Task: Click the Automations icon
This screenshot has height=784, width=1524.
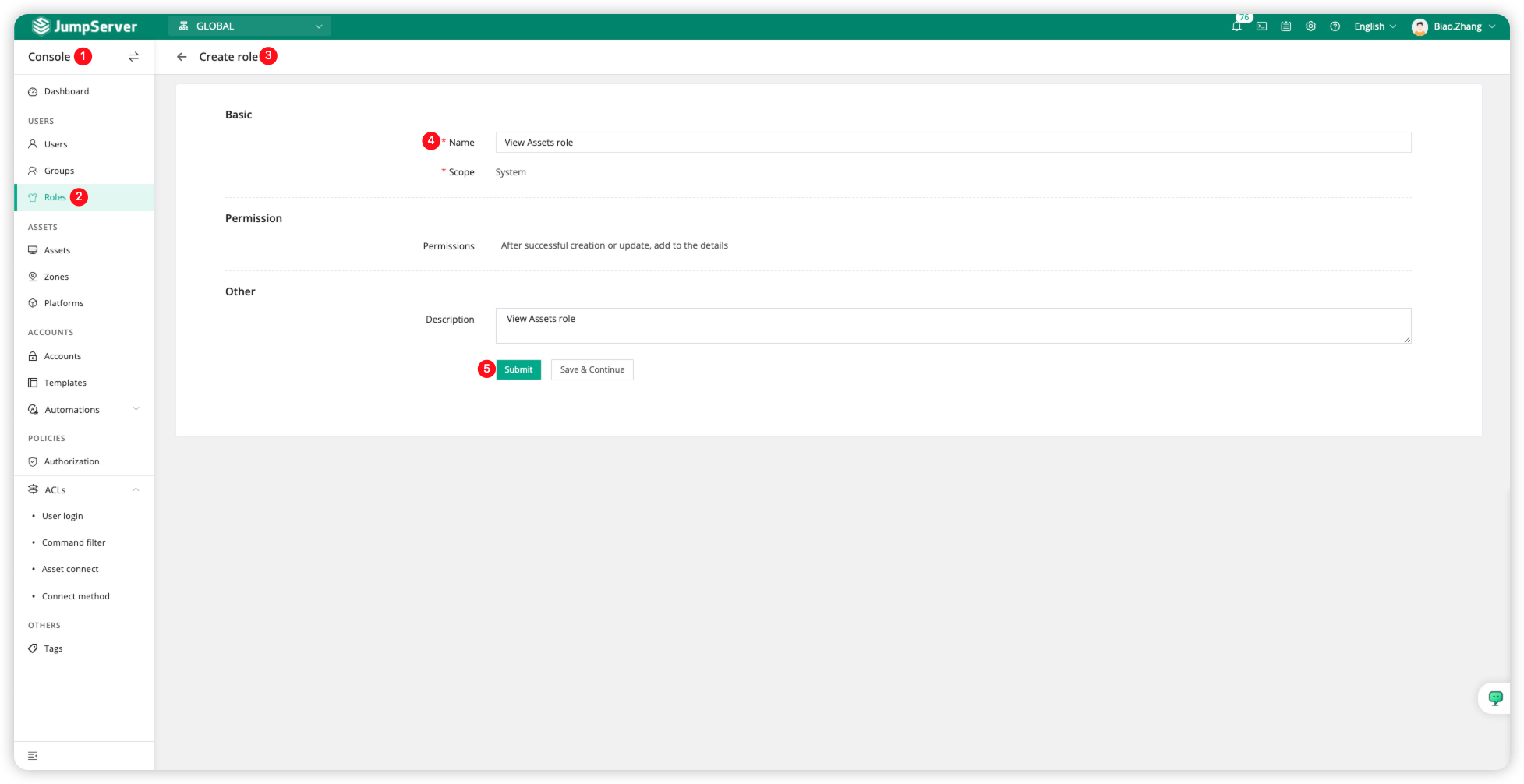Action: [33, 410]
